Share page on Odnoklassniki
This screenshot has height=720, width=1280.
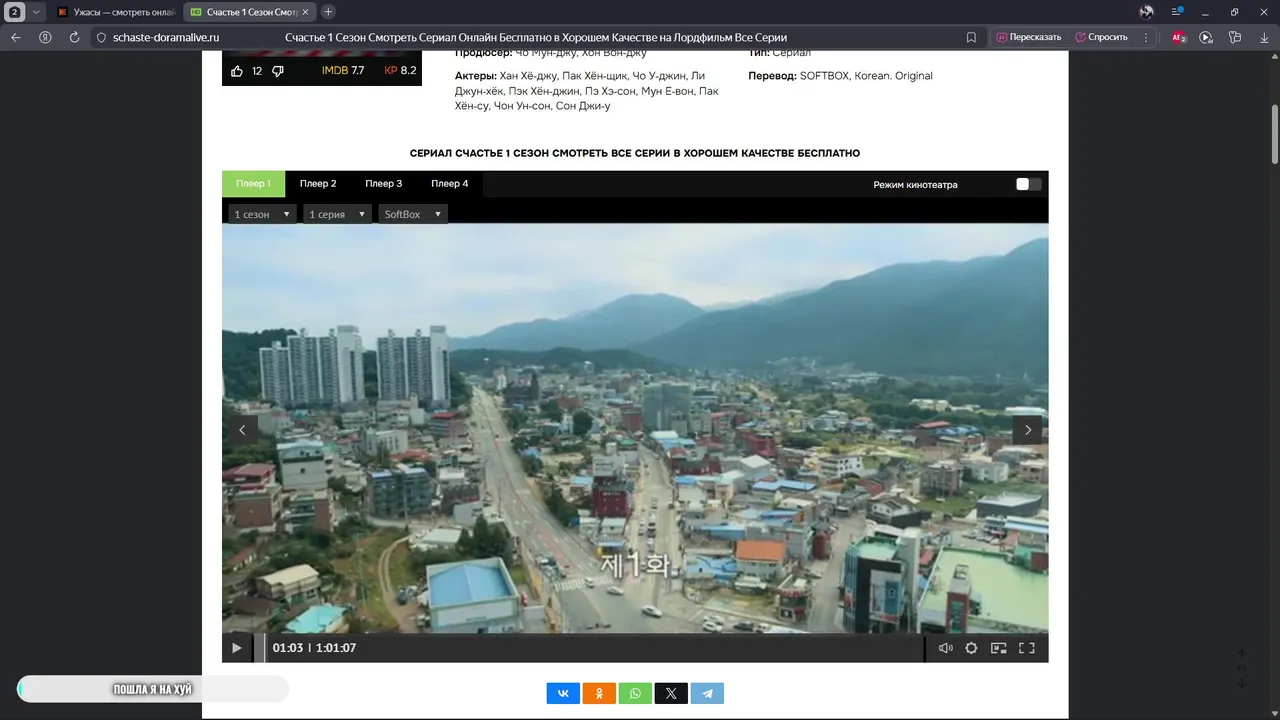(599, 693)
